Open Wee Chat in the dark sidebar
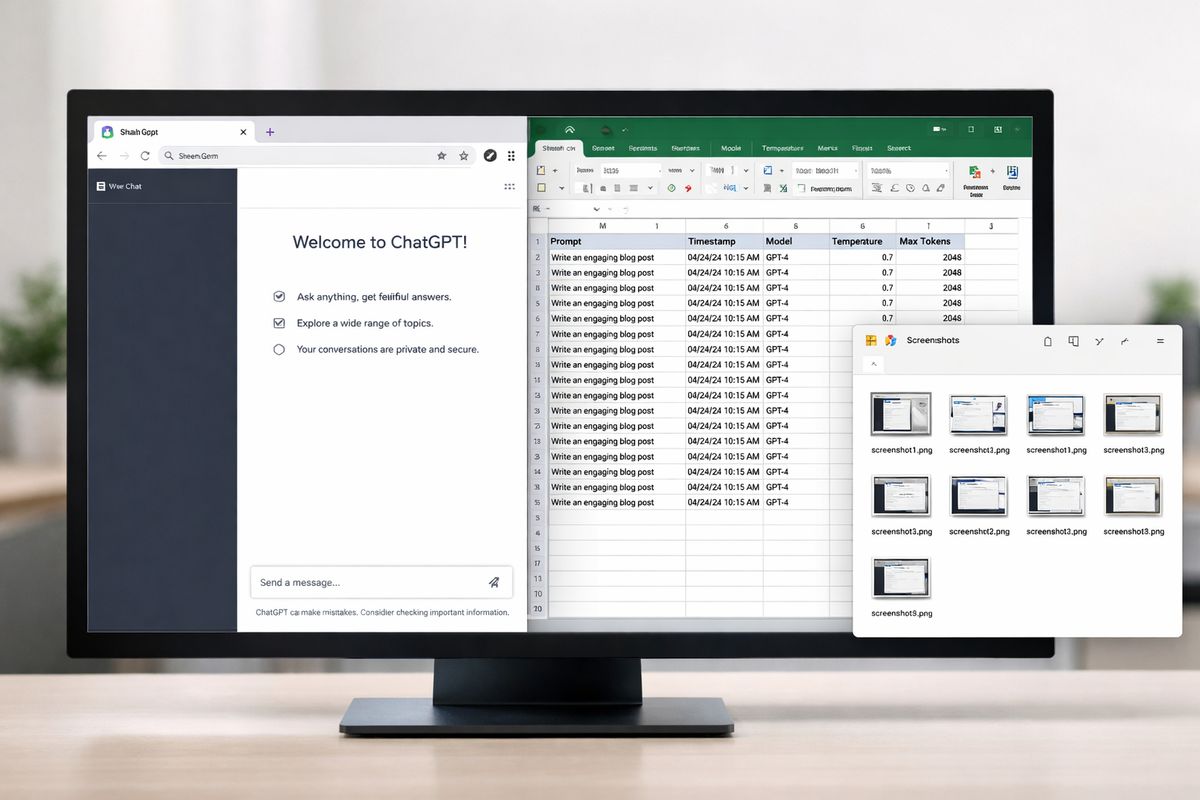The width and height of the screenshot is (1200, 800). tap(119, 186)
